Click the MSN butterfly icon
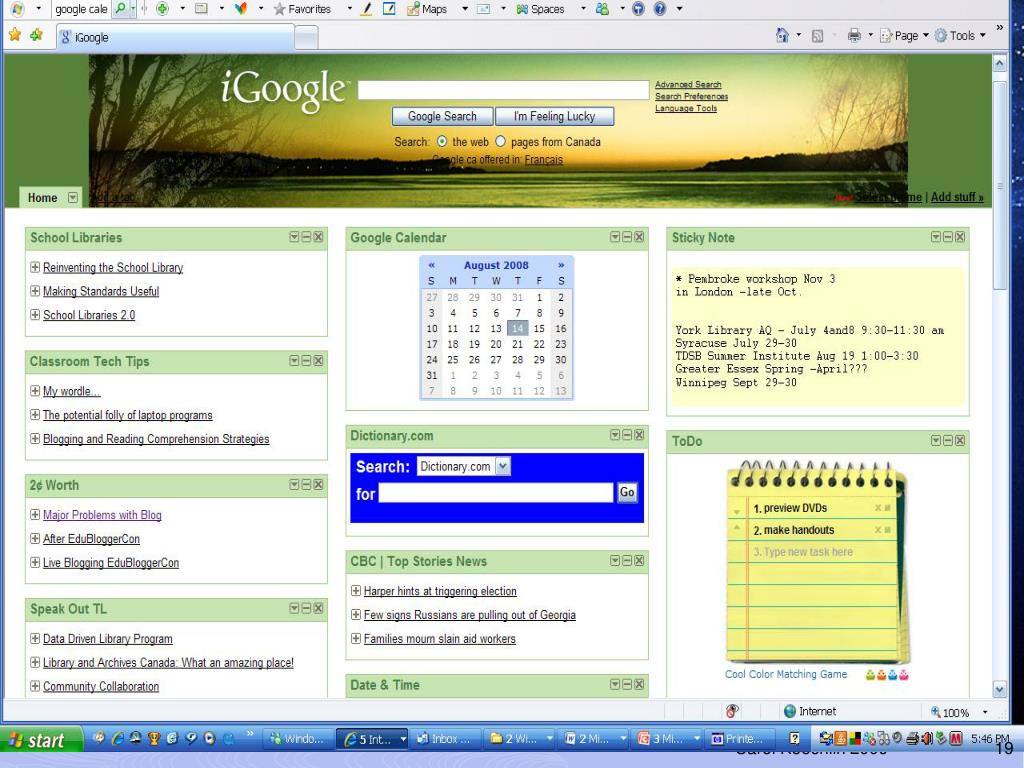1024x768 pixels. [x=241, y=9]
